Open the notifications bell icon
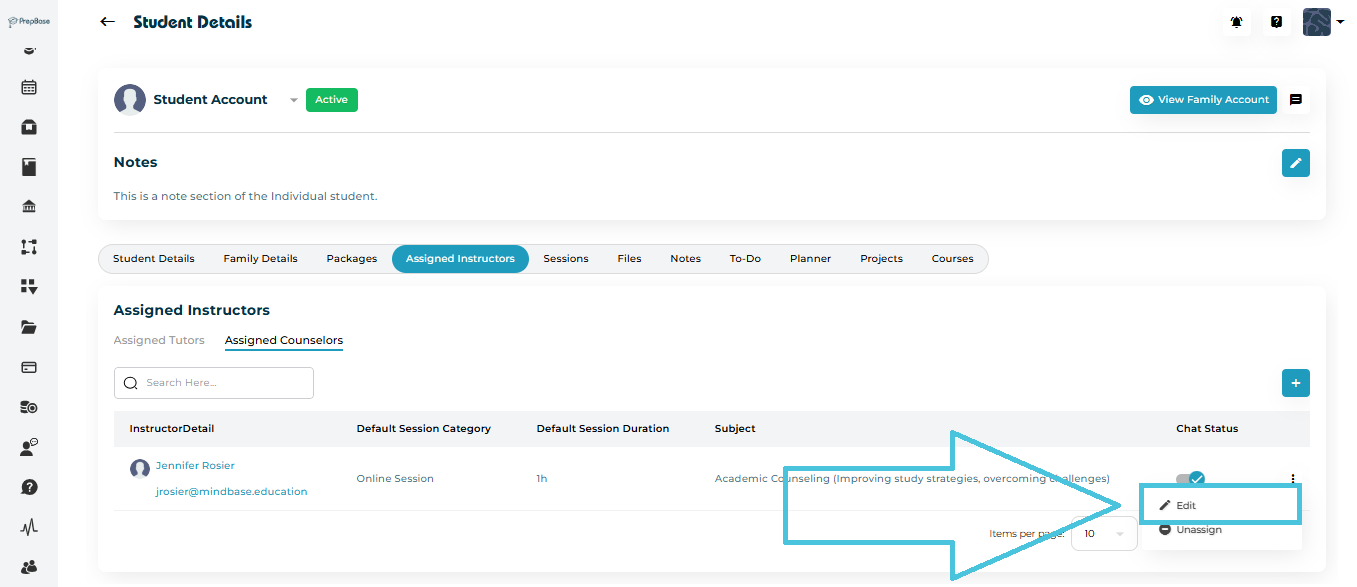The height and width of the screenshot is (587, 1357). 1237,22
